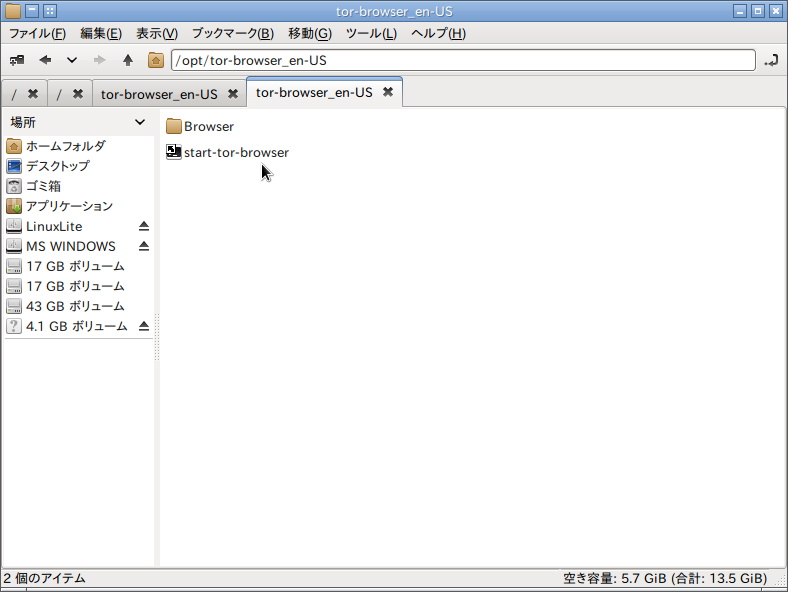Select the Browser folder icon
Screen dimensions: 788x592
[x=173, y=126]
